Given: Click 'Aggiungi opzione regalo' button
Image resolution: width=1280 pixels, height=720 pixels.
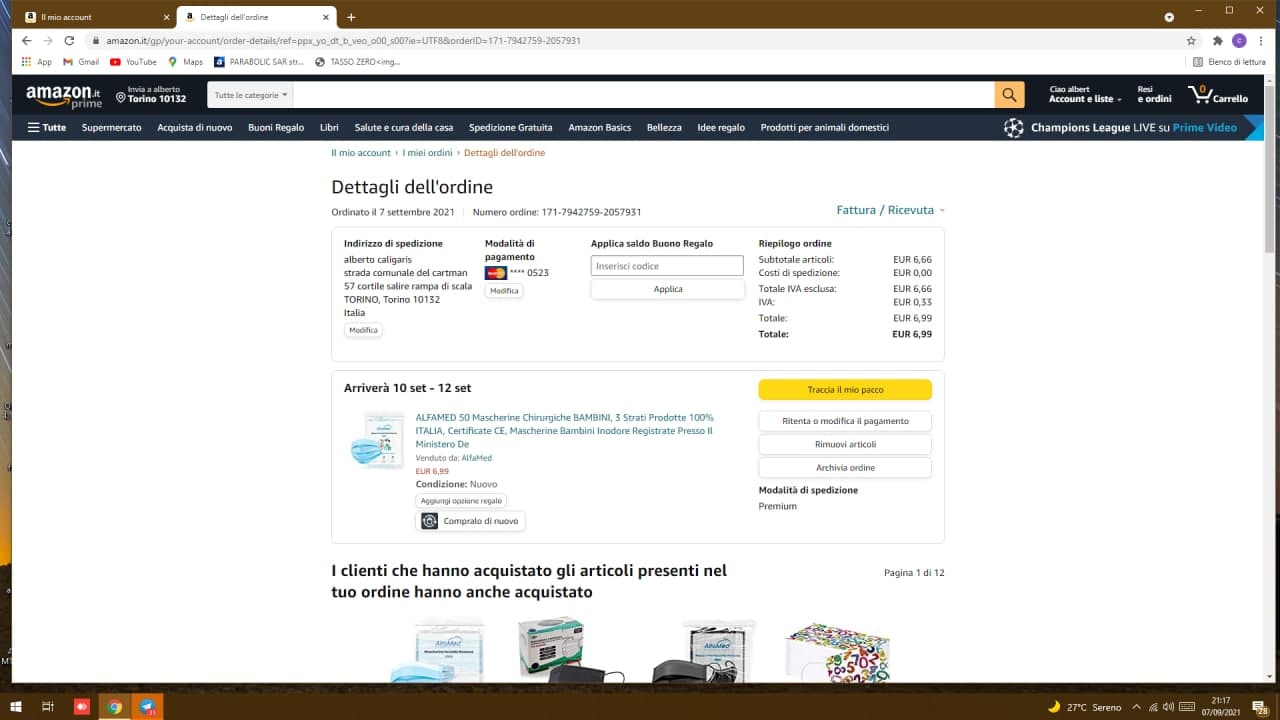Looking at the screenshot, I should pos(462,501).
